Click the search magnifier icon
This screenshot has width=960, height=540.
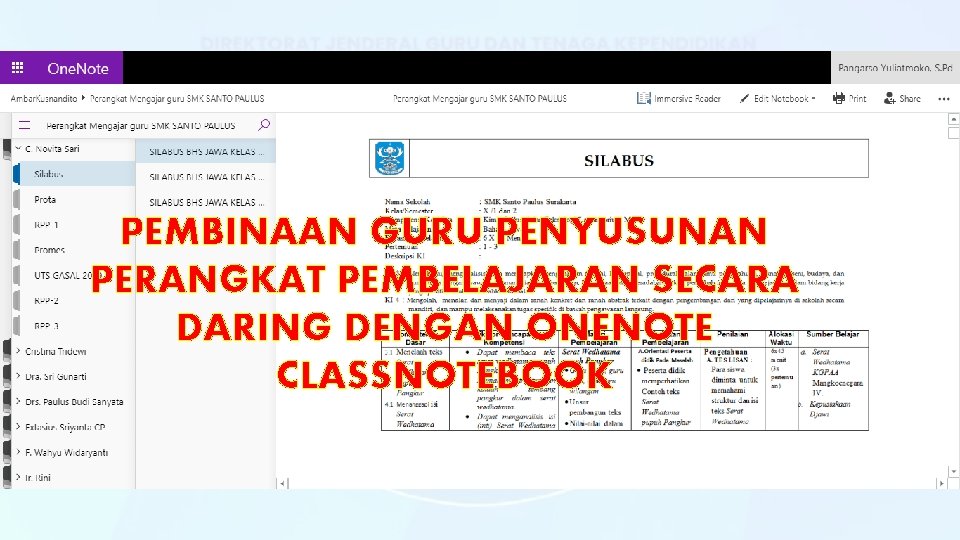point(264,125)
